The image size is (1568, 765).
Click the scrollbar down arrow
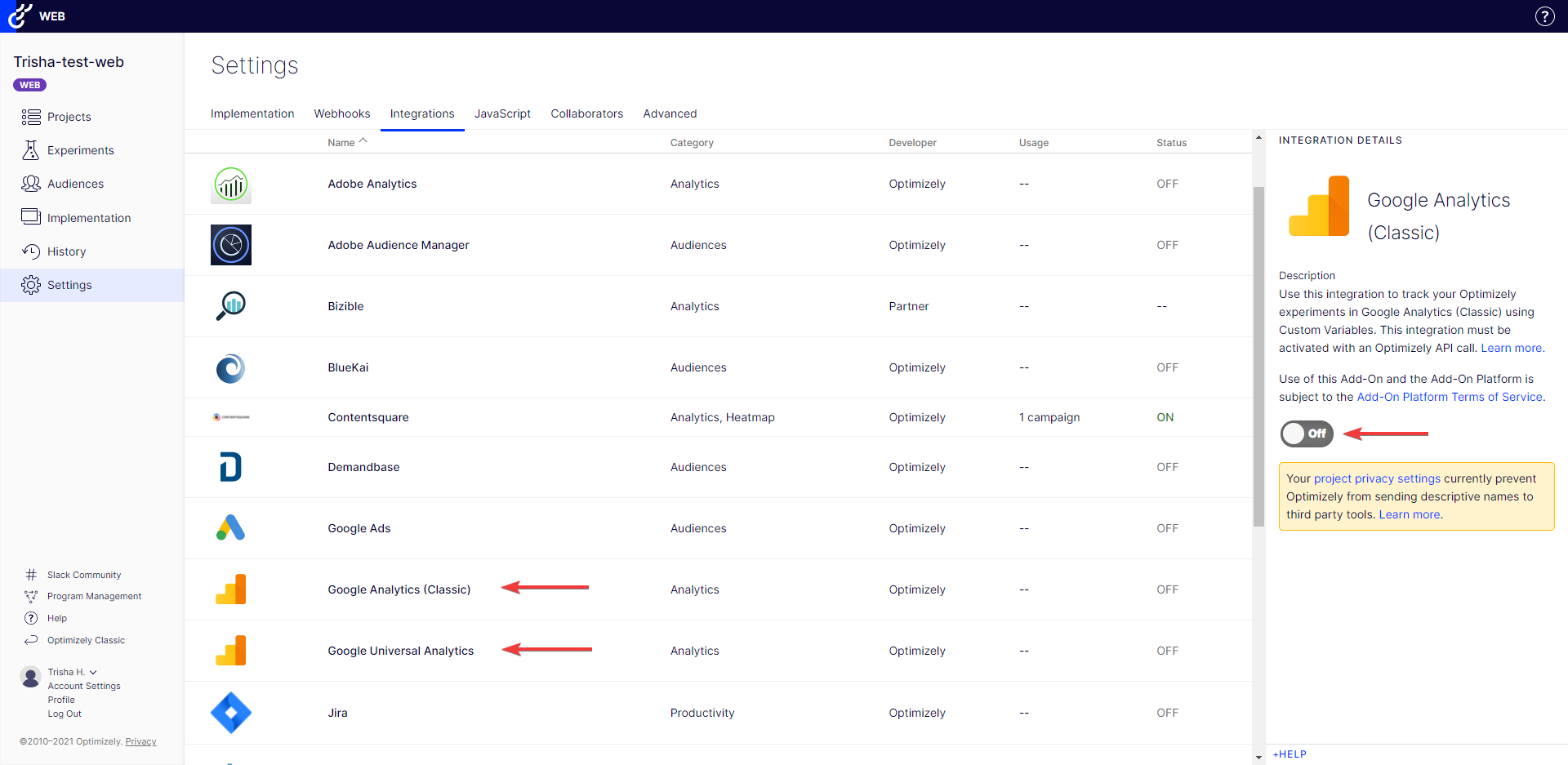click(x=1258, y=758)
